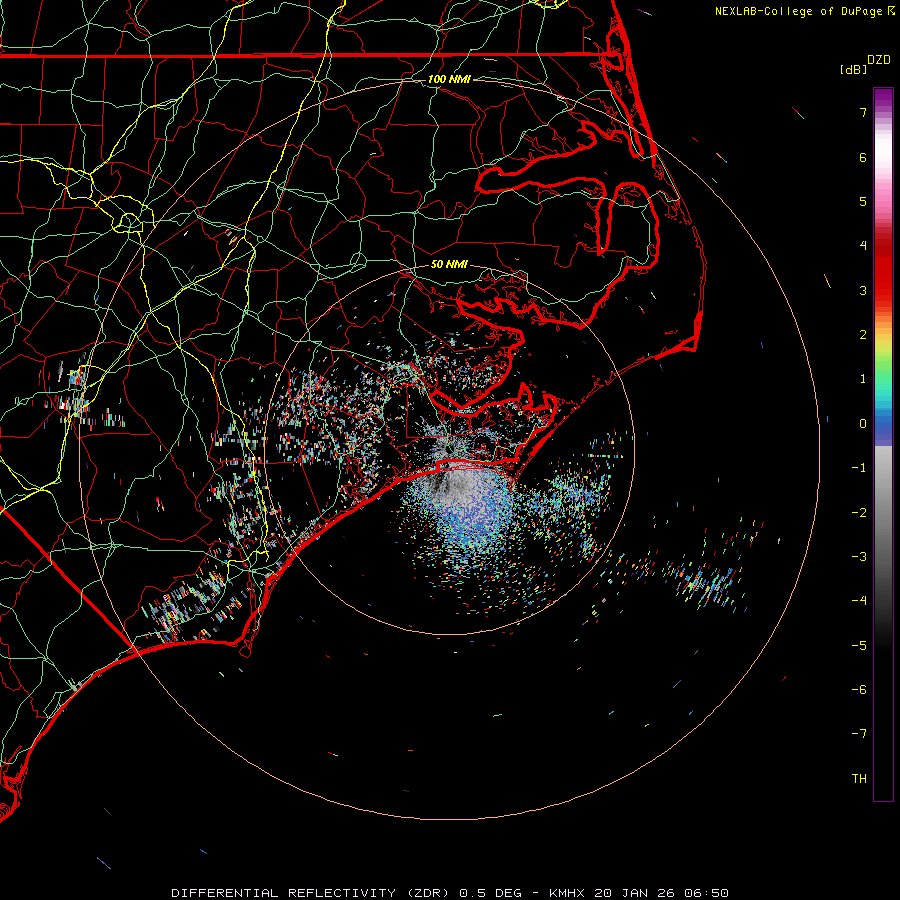Select the 100 NMI range ring label
The image size is (900, 900).
pos(449,79)
